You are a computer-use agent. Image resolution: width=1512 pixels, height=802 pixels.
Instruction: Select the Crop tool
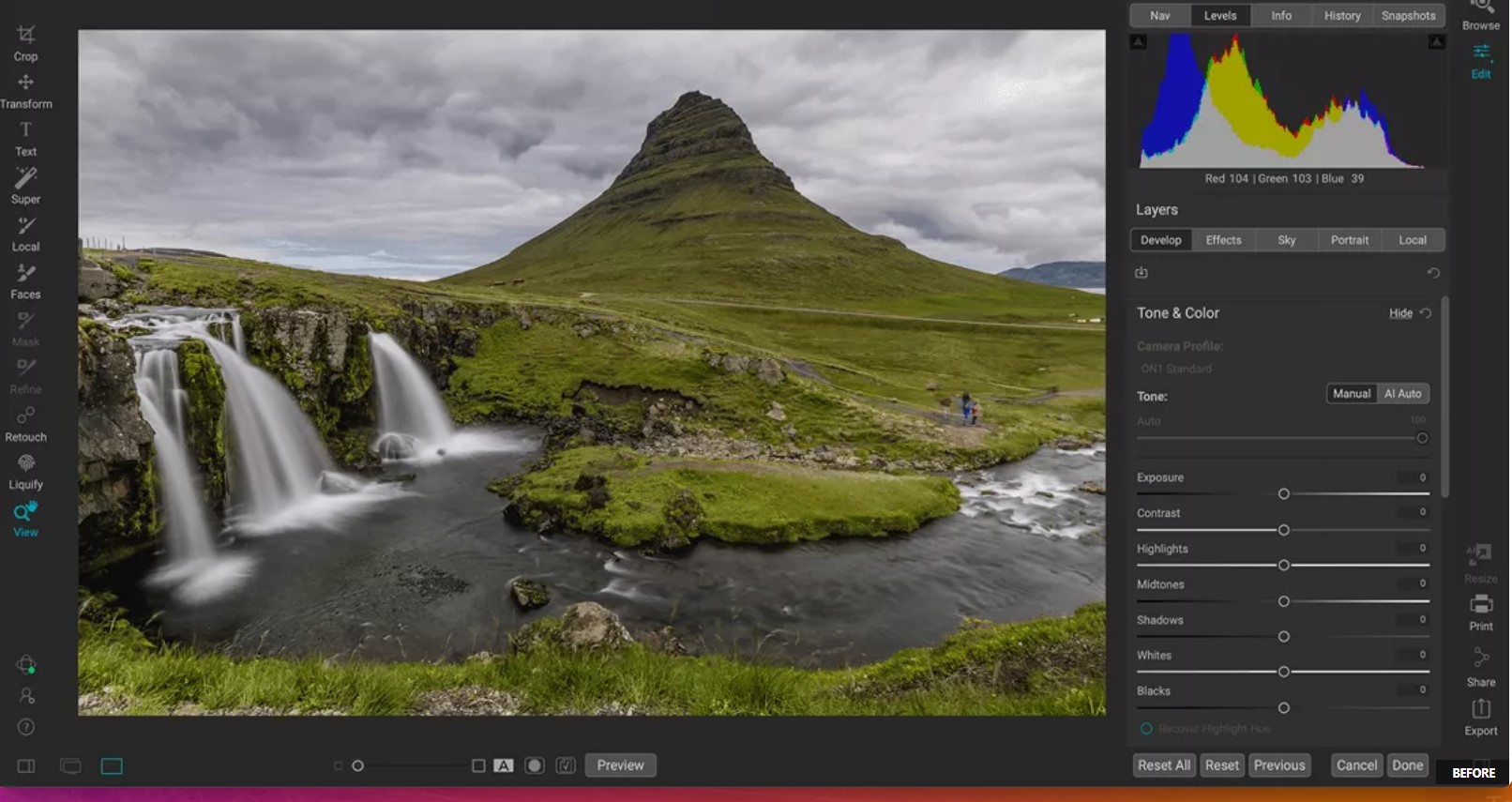point(25,43)
